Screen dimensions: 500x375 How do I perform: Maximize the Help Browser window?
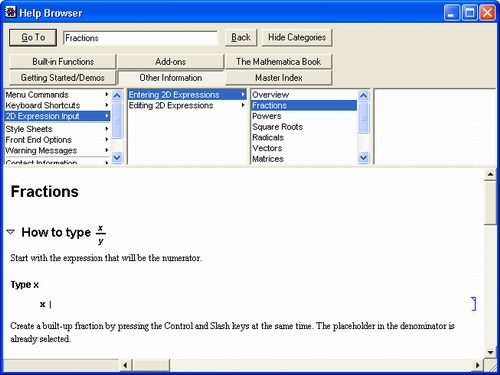click(470, 13)
